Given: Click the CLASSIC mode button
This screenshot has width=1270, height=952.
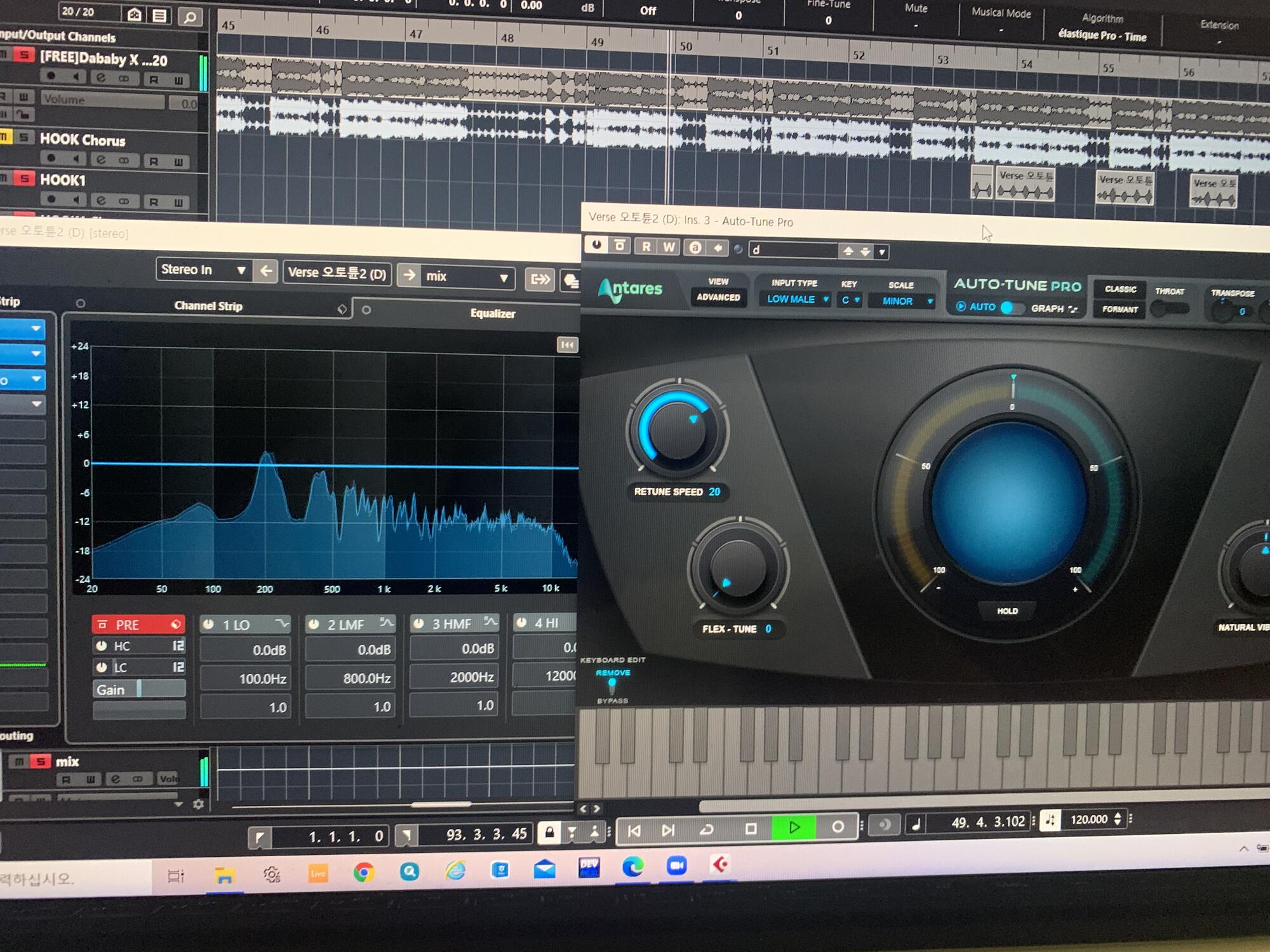Looking at the screenshot, I should pos(1120,289).
